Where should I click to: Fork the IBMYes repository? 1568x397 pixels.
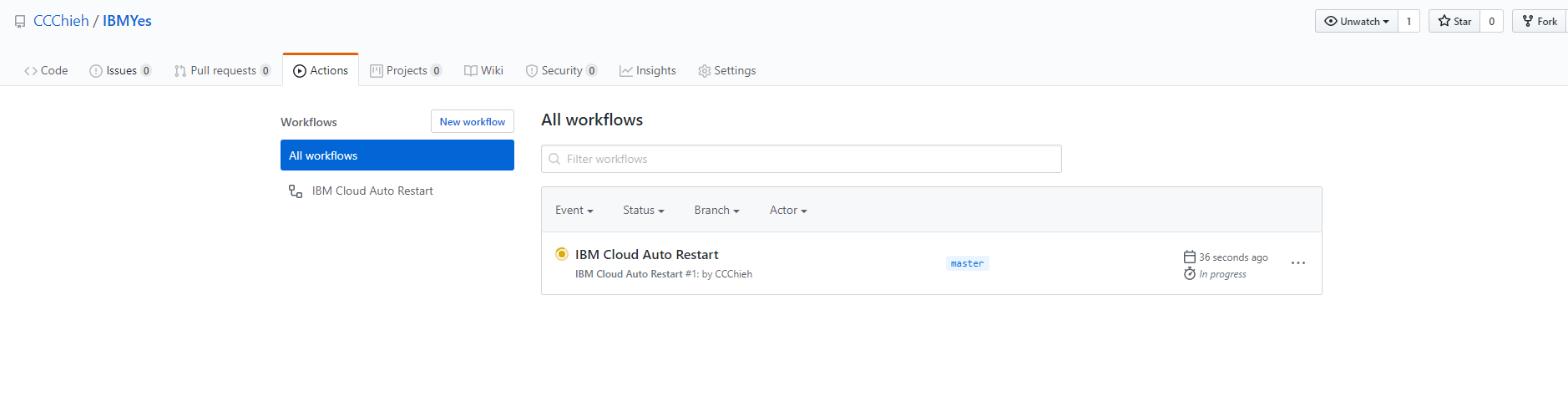click(x=1540, y=21)
